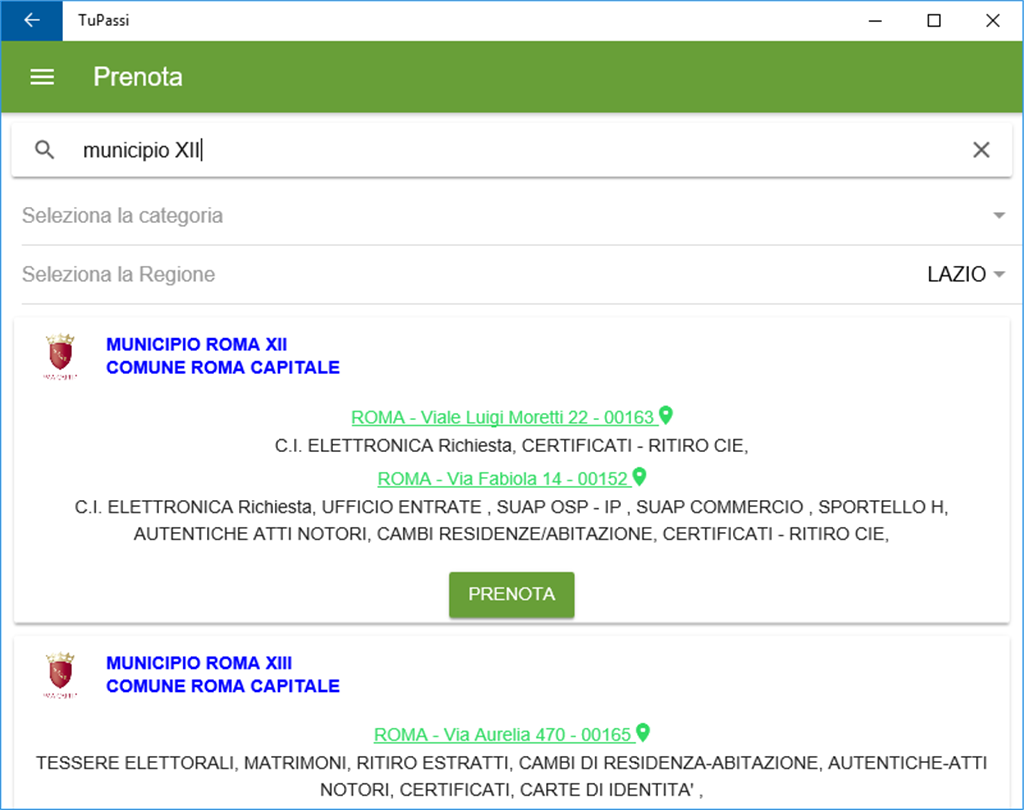Open the 'MUNICIPIO ROMA XII' title
The height and width of the screenshot is (810, 1024).
pos(197,344)
